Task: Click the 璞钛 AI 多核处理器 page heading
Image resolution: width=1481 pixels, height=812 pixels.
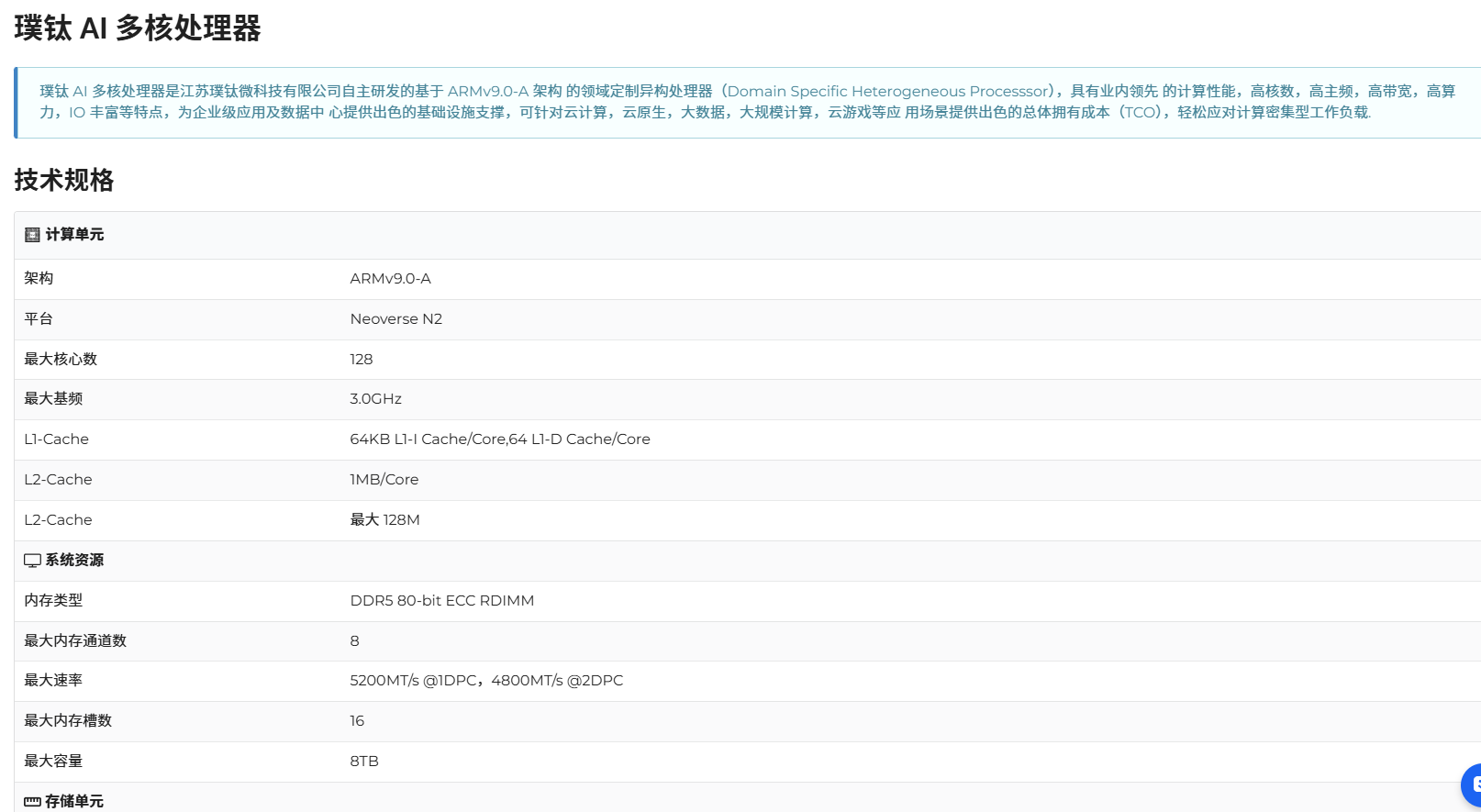Action: [138, 28]
